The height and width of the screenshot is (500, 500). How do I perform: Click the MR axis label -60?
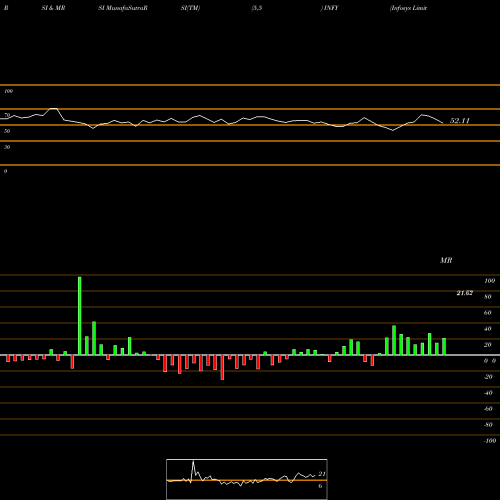[488, 409]
